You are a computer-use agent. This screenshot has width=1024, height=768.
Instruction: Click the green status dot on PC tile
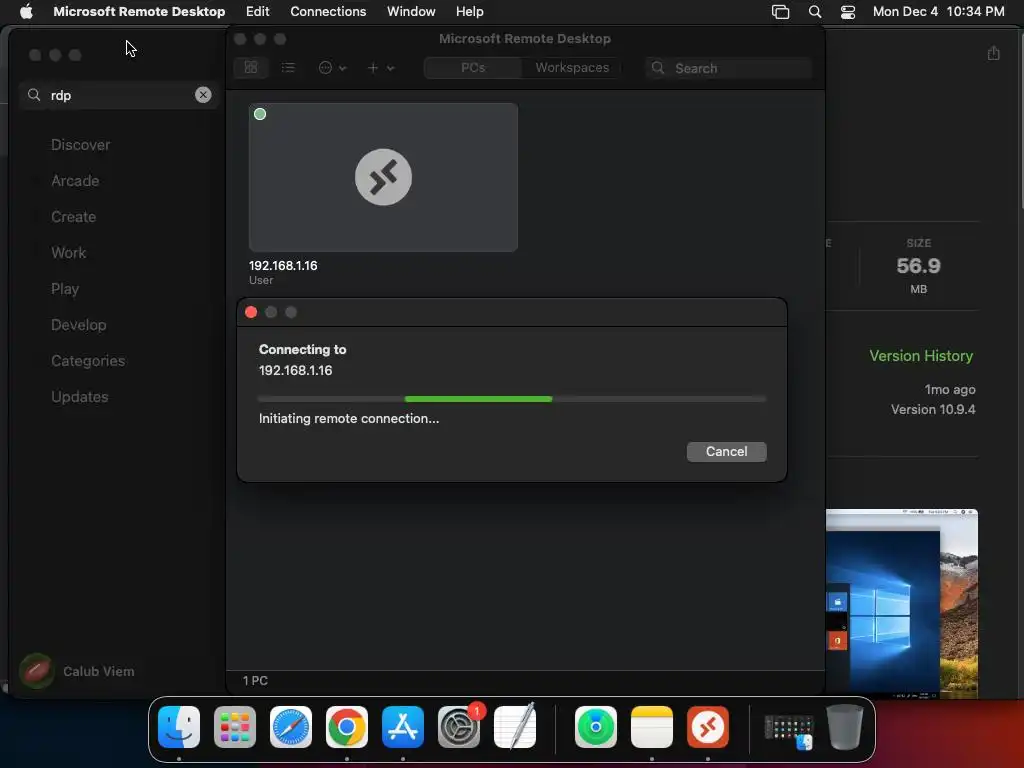[260, 114]
